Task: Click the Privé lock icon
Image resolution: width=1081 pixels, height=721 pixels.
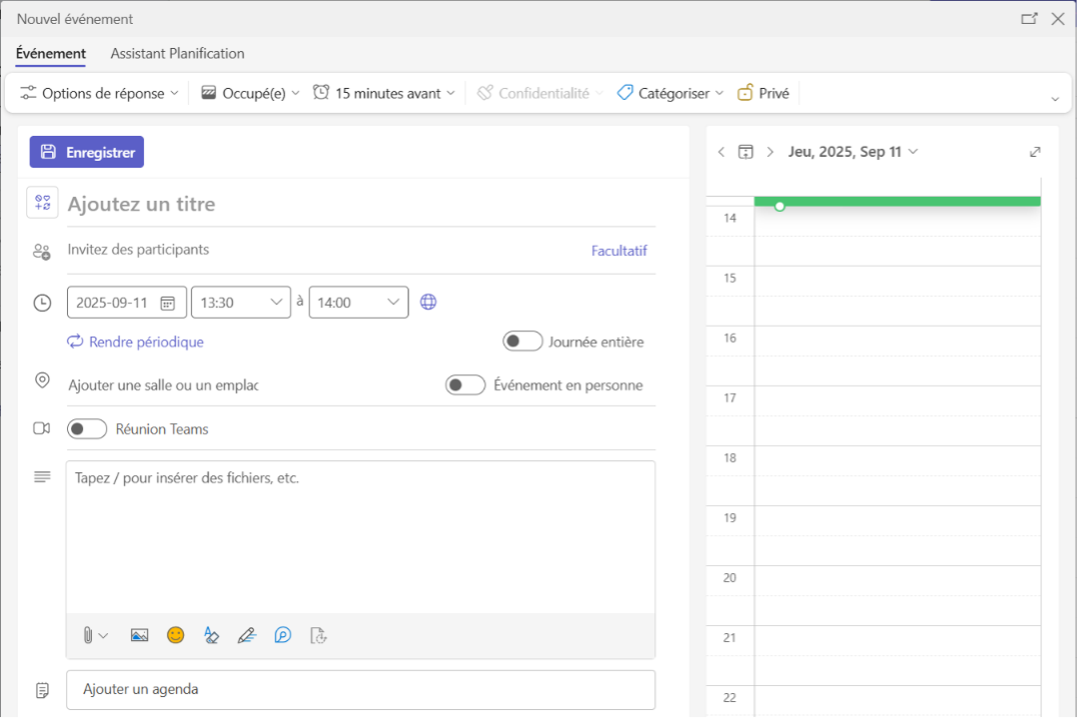Action: (745, 93)
